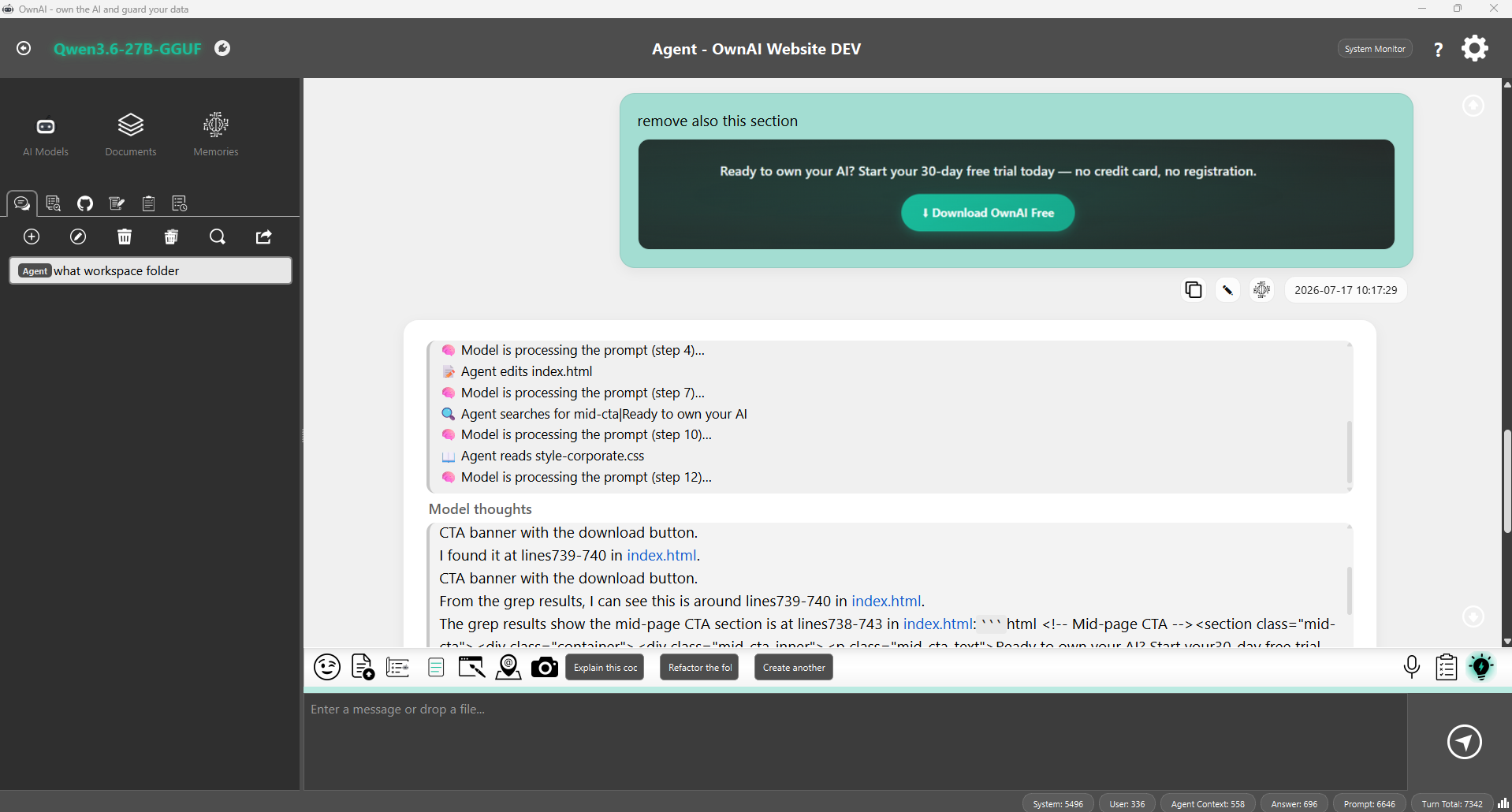Open the emoji picker with winking face
This screenshot has height=812, width=1512.
click(327, 668)
